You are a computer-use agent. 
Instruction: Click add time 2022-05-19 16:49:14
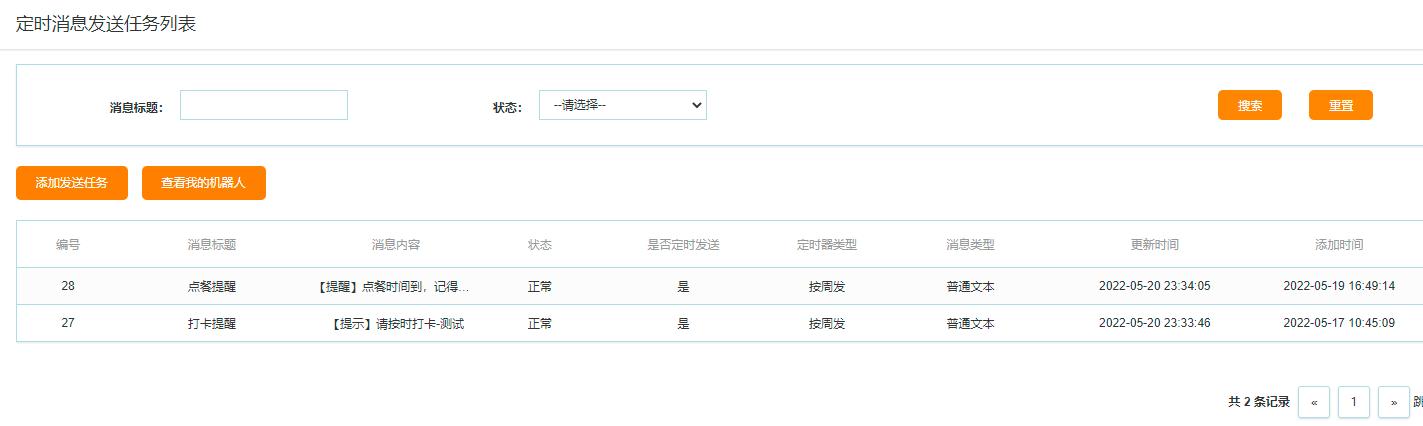(x=1339, y=286)
